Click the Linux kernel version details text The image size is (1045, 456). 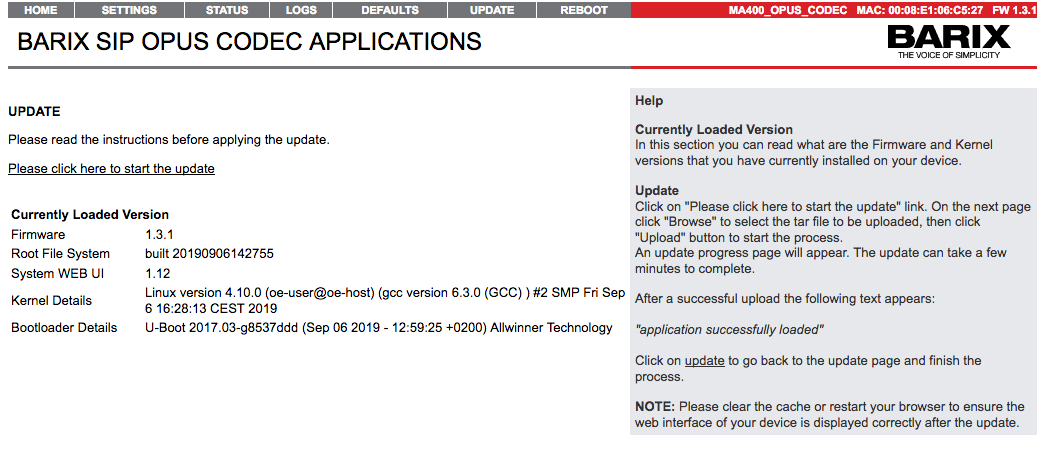(x=385, y=300)
